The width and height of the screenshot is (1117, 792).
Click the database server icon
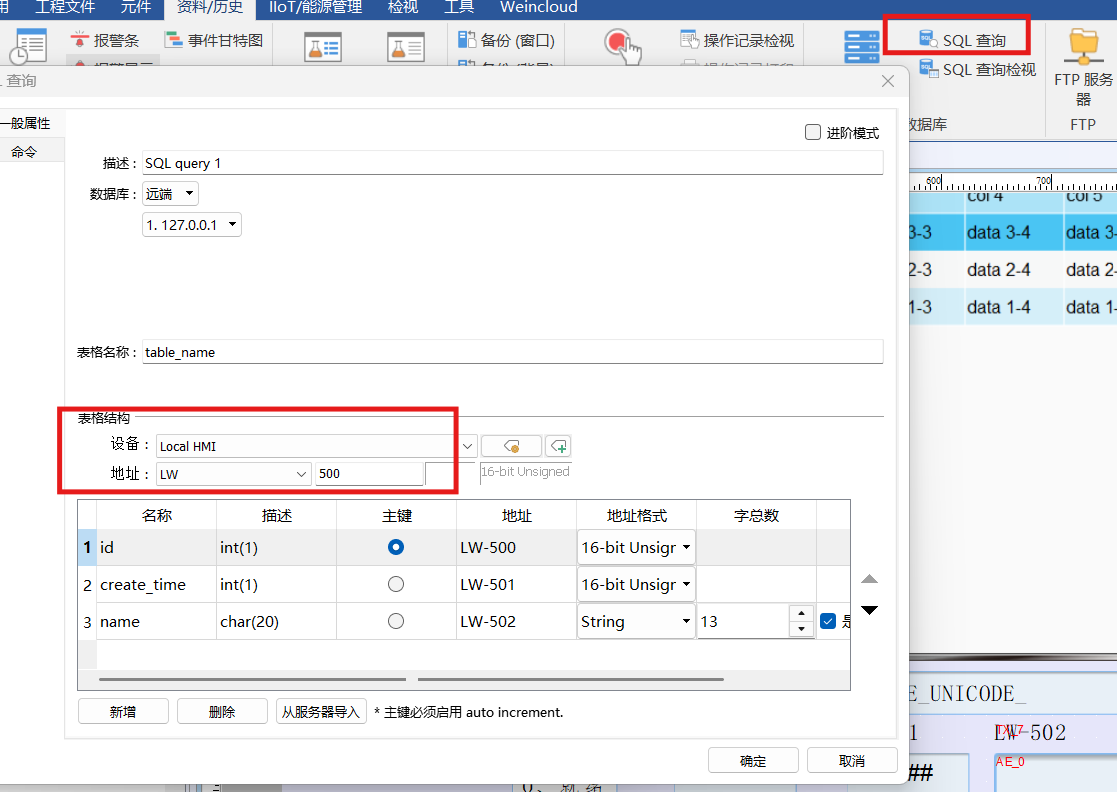[x=861, y=47]
